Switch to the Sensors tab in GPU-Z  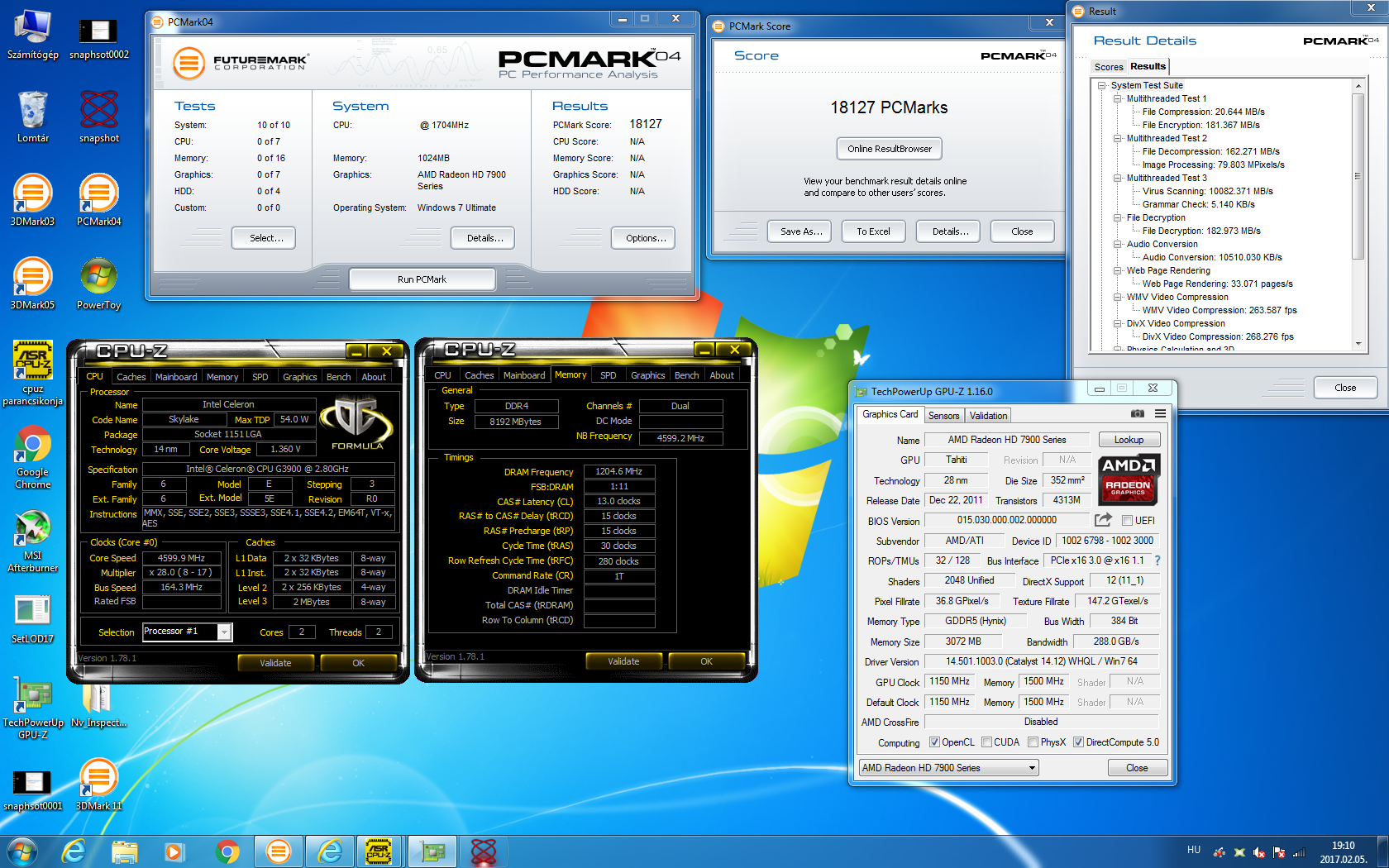point(943,416)
